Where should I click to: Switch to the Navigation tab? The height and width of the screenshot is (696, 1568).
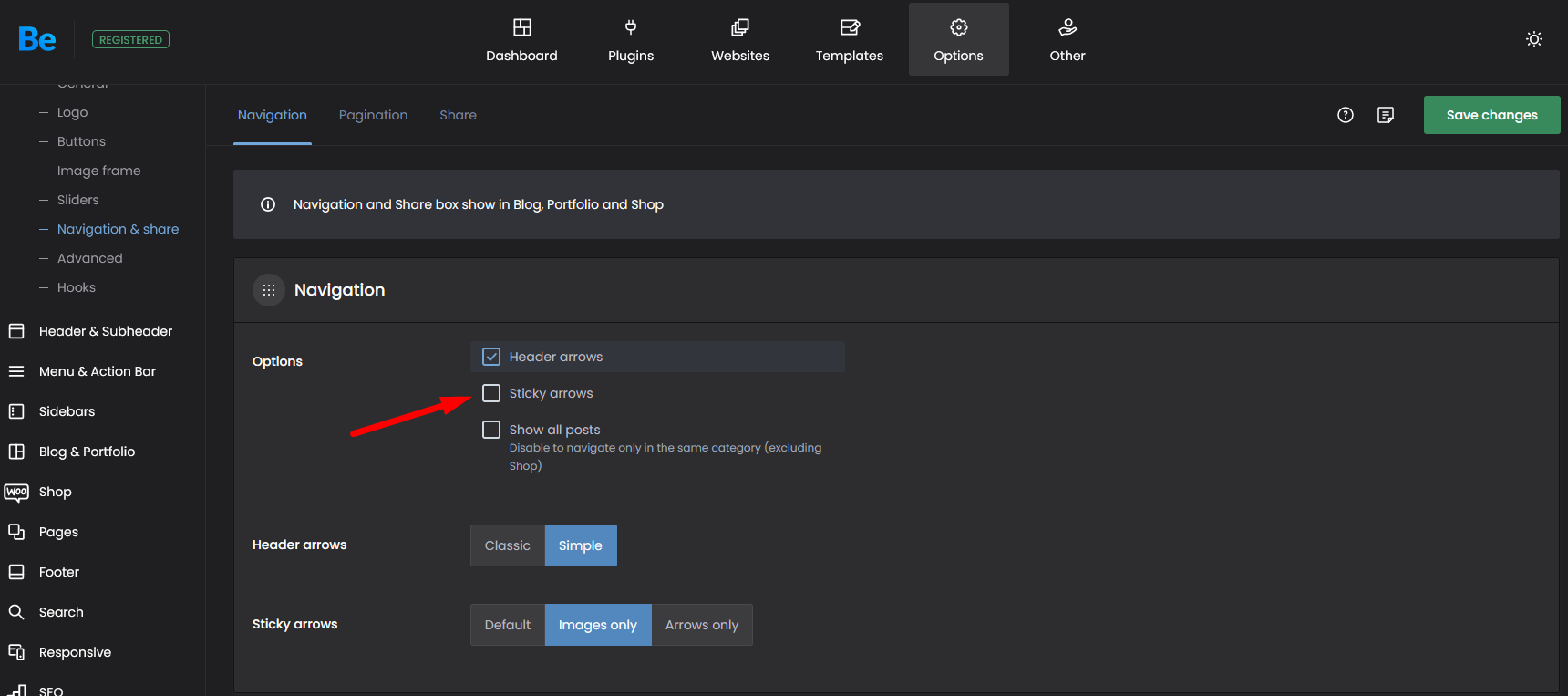click(x=273, y=115)
